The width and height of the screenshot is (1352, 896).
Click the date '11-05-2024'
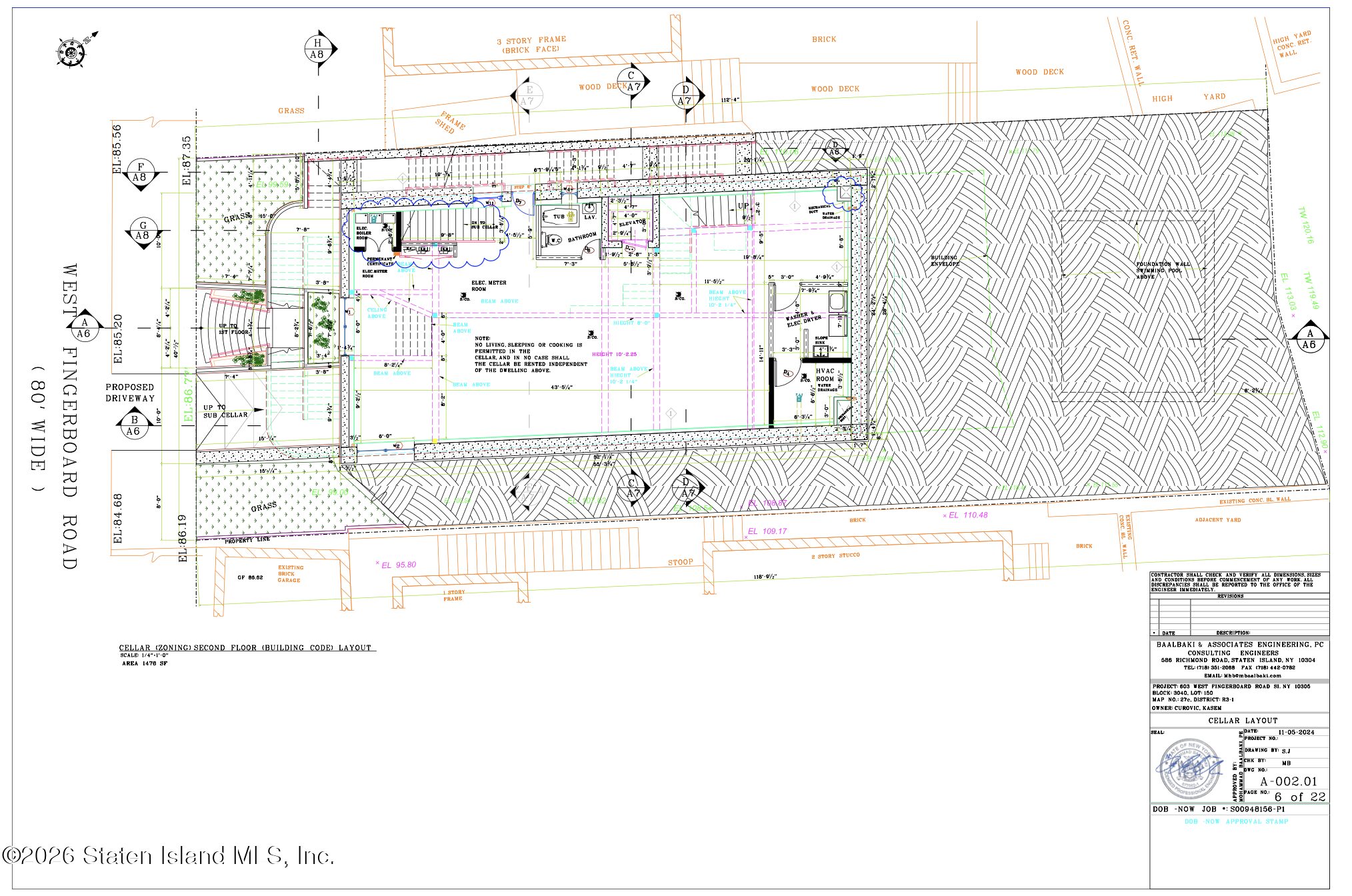[1296, 732]
